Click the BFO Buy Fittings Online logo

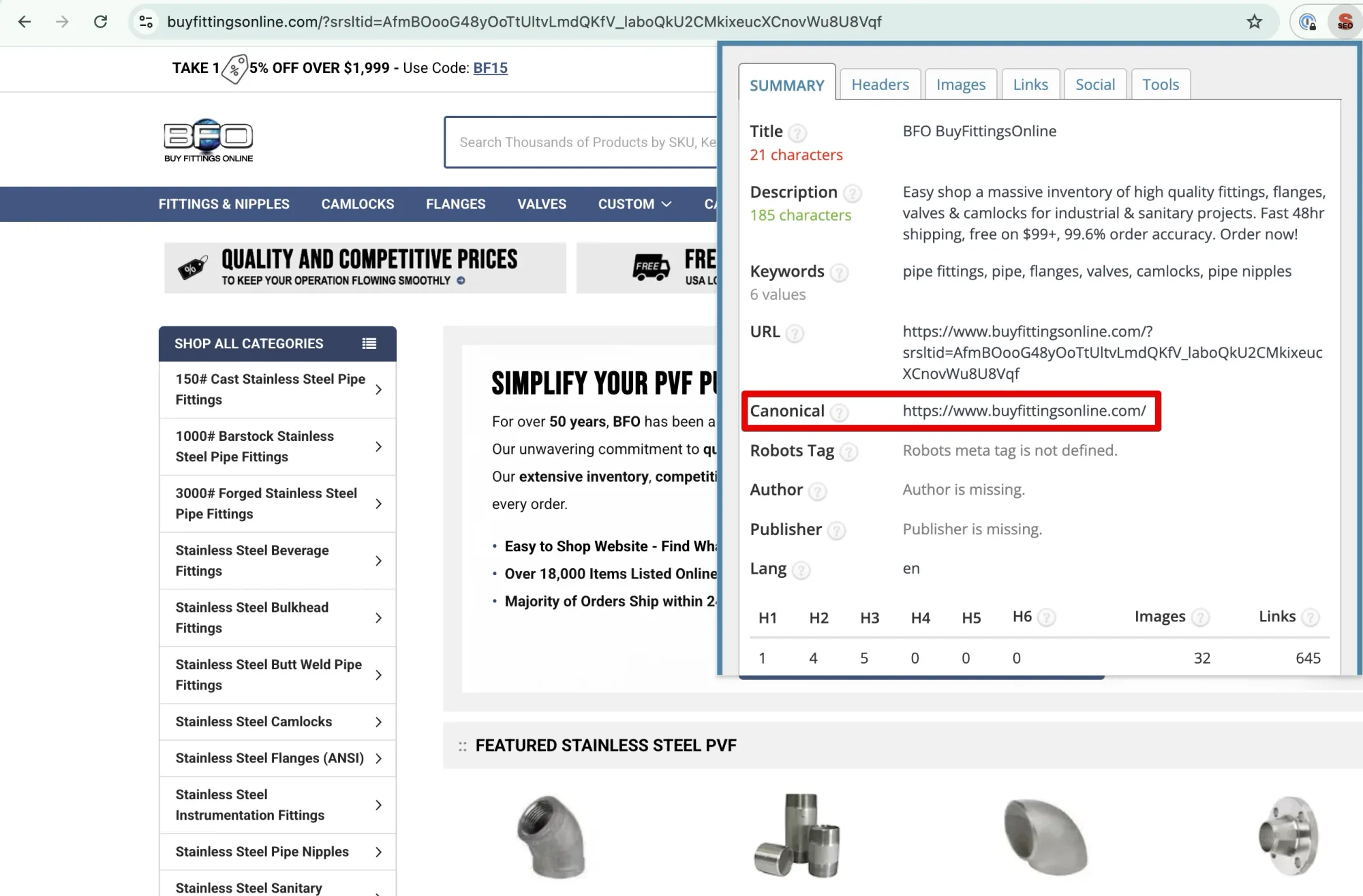[209, 141]
